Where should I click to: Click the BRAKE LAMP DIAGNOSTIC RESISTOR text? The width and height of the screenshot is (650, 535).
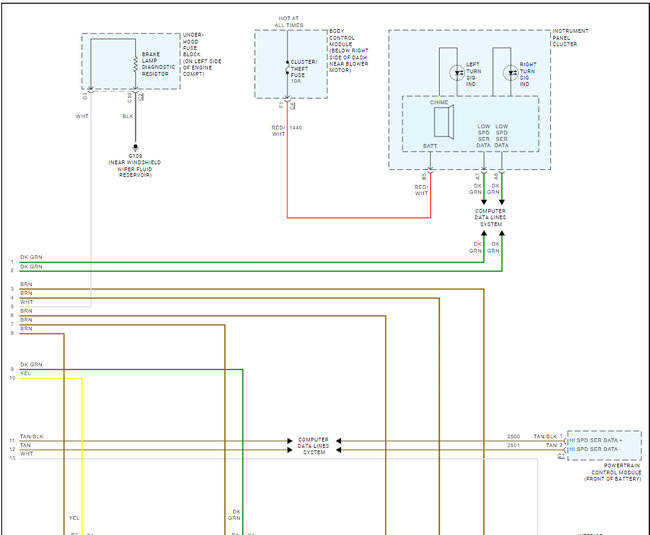click(x=158, y=64)
